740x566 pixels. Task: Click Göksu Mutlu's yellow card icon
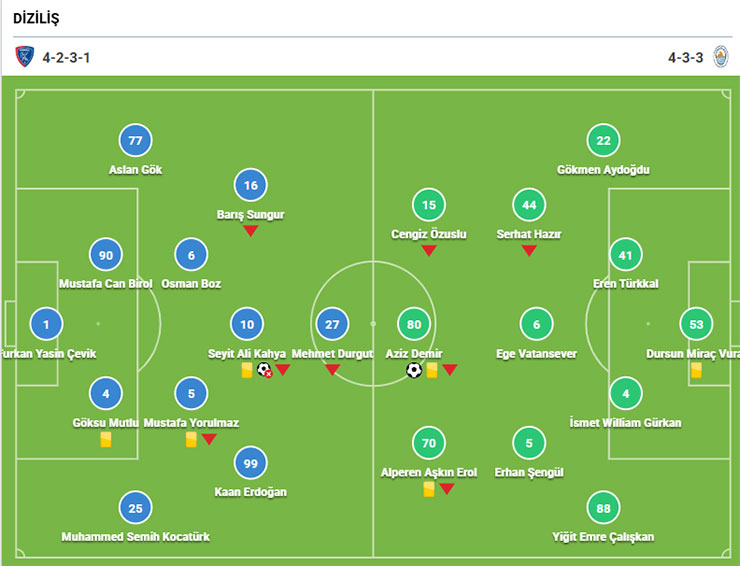tap(105, 439)
